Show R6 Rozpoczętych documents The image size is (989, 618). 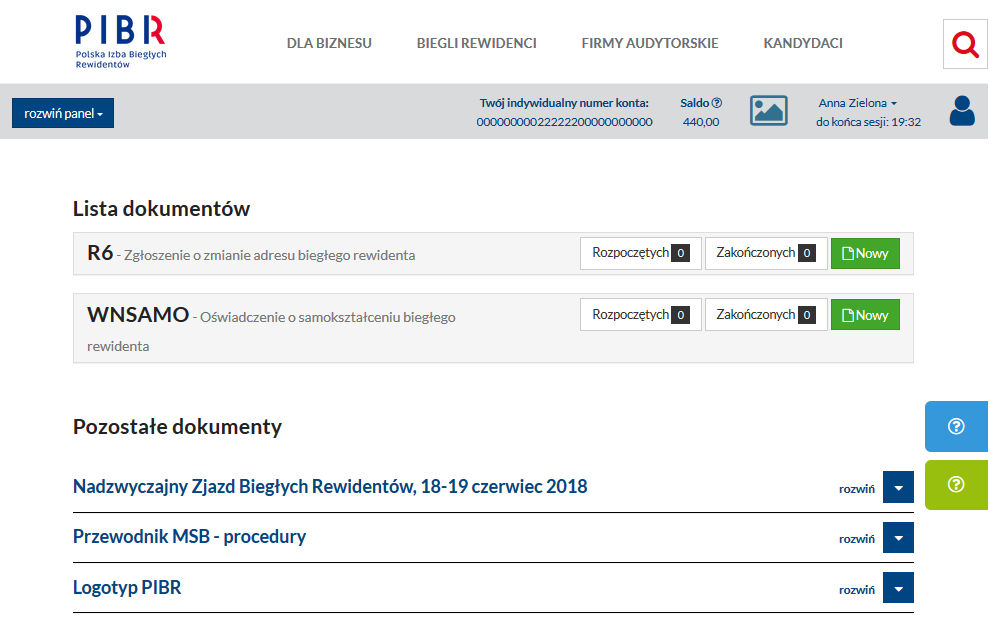coord(640,254)
